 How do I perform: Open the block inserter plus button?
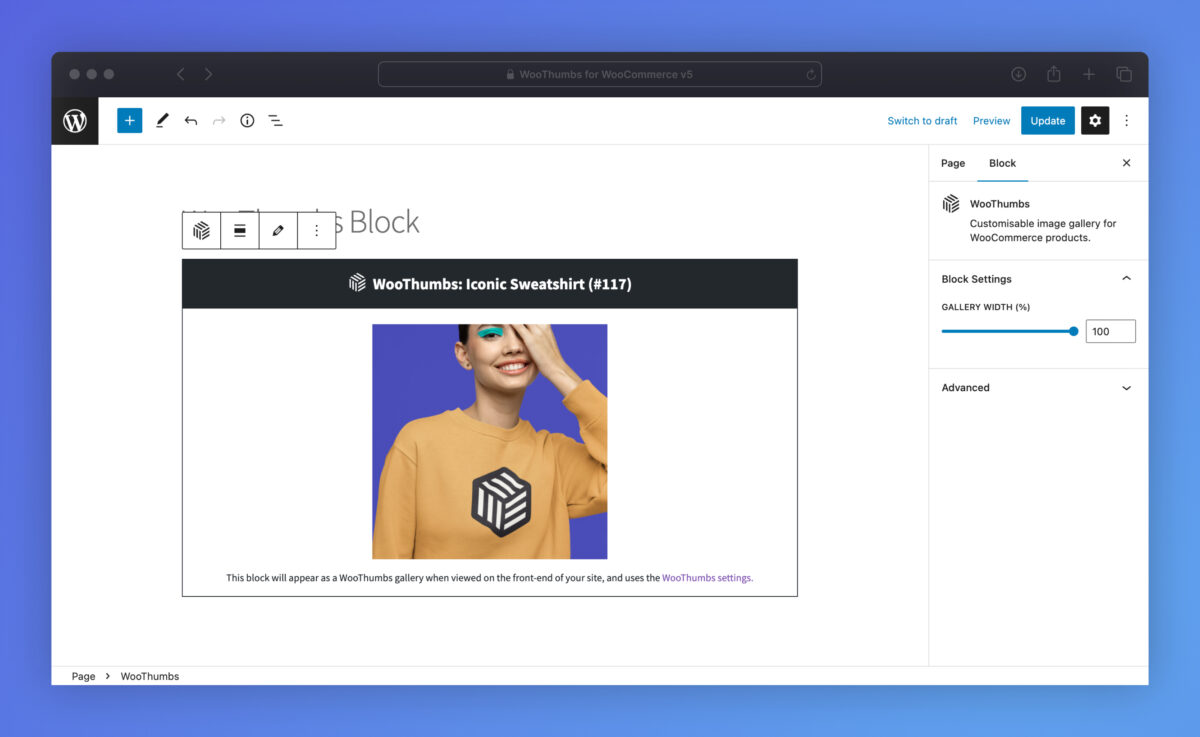(129, 121)
